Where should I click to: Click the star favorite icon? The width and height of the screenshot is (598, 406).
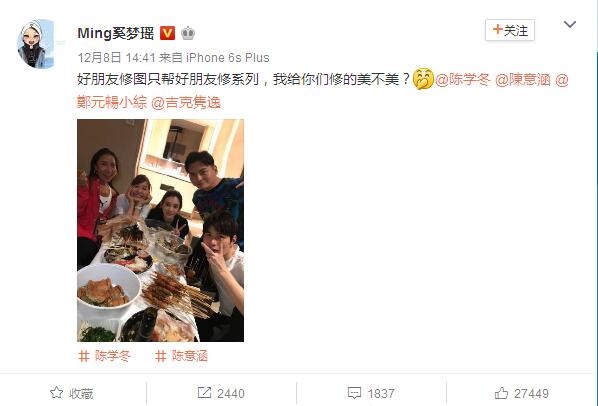[56, 393]
